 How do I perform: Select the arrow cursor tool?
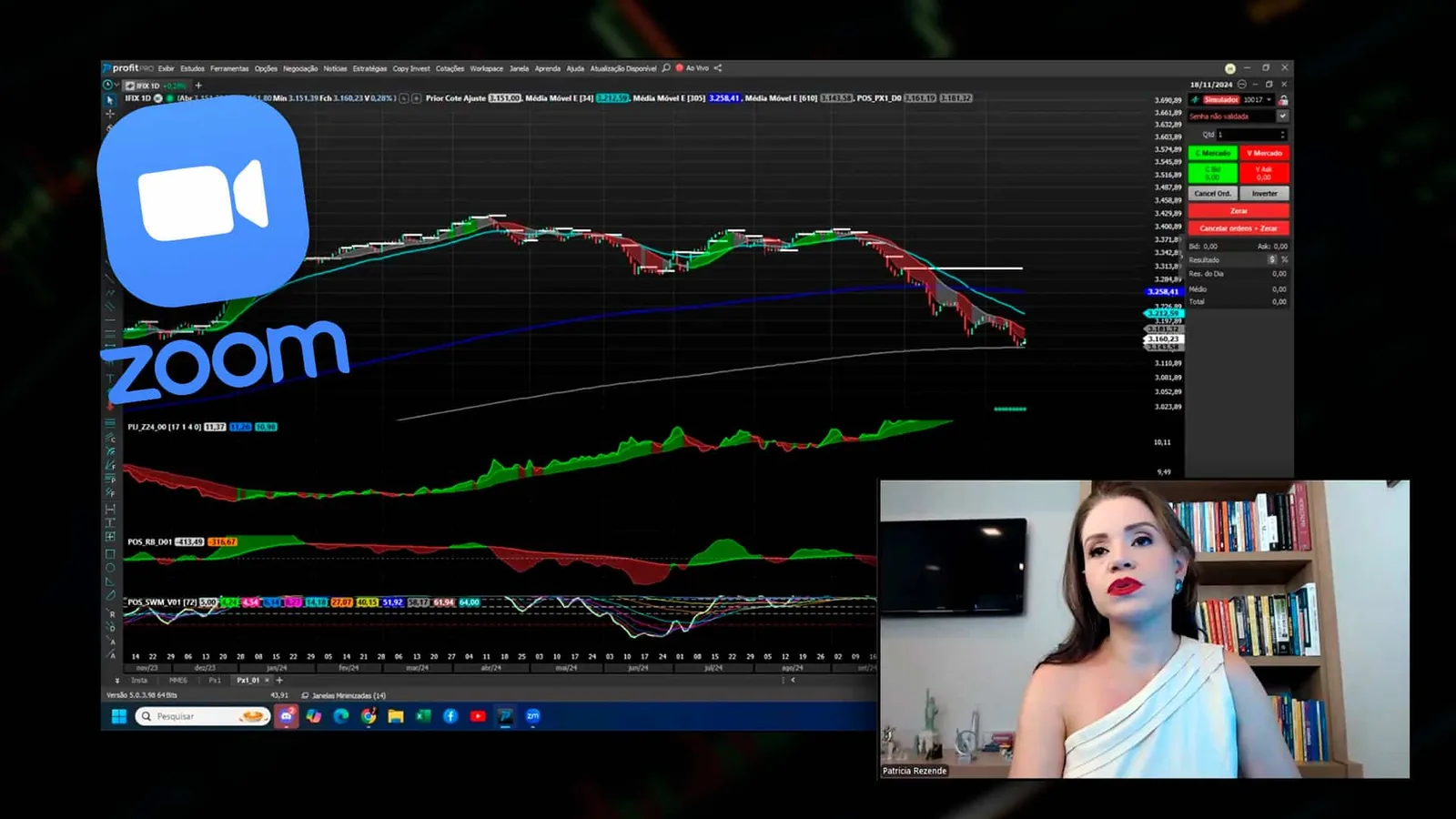[110, 100]
